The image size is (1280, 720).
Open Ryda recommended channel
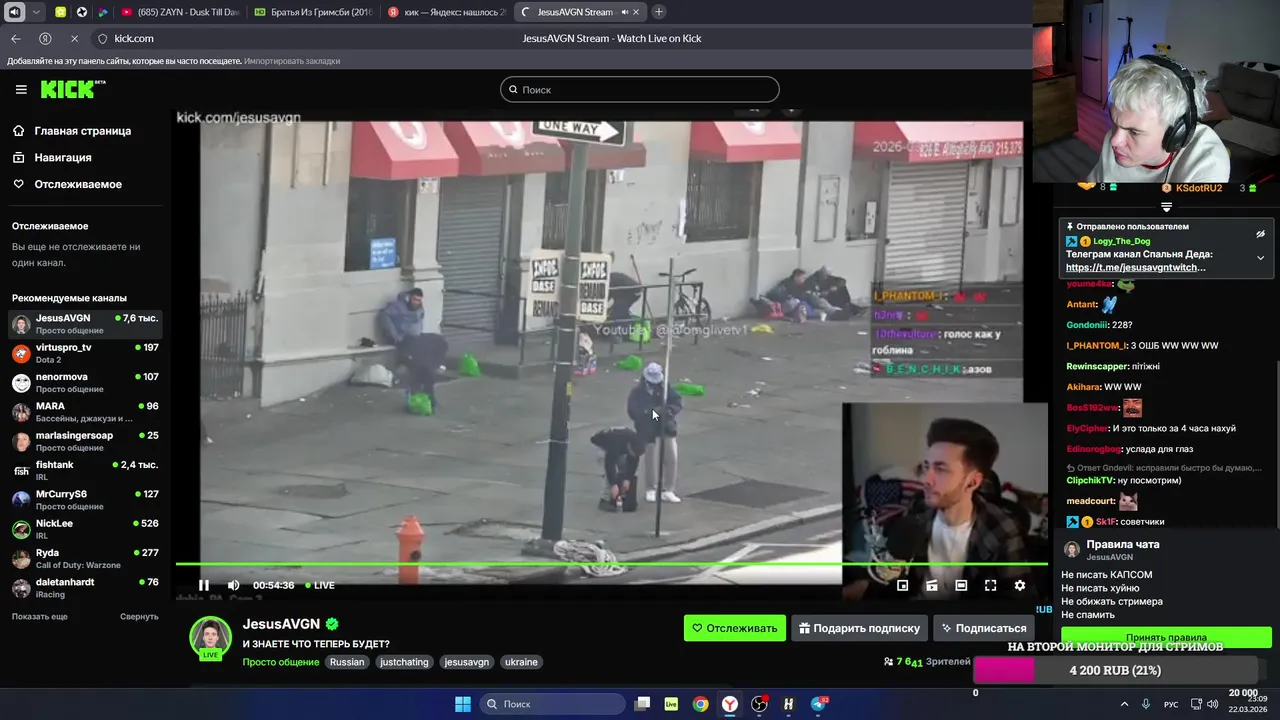coord(85,558)
